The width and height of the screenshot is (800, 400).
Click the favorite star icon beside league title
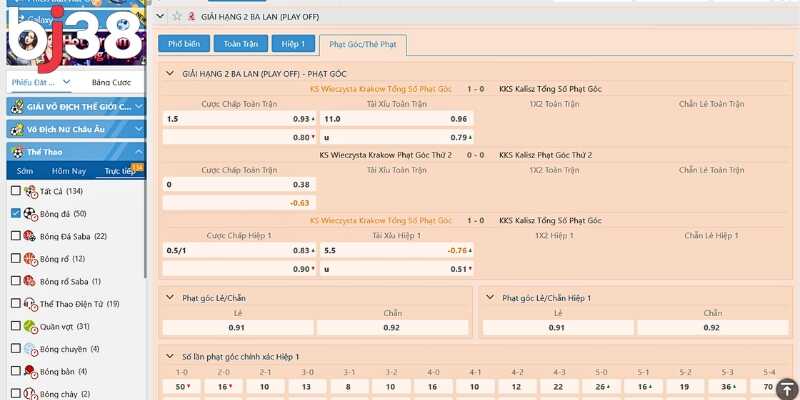pyautogui.click(x=177, y=17)
